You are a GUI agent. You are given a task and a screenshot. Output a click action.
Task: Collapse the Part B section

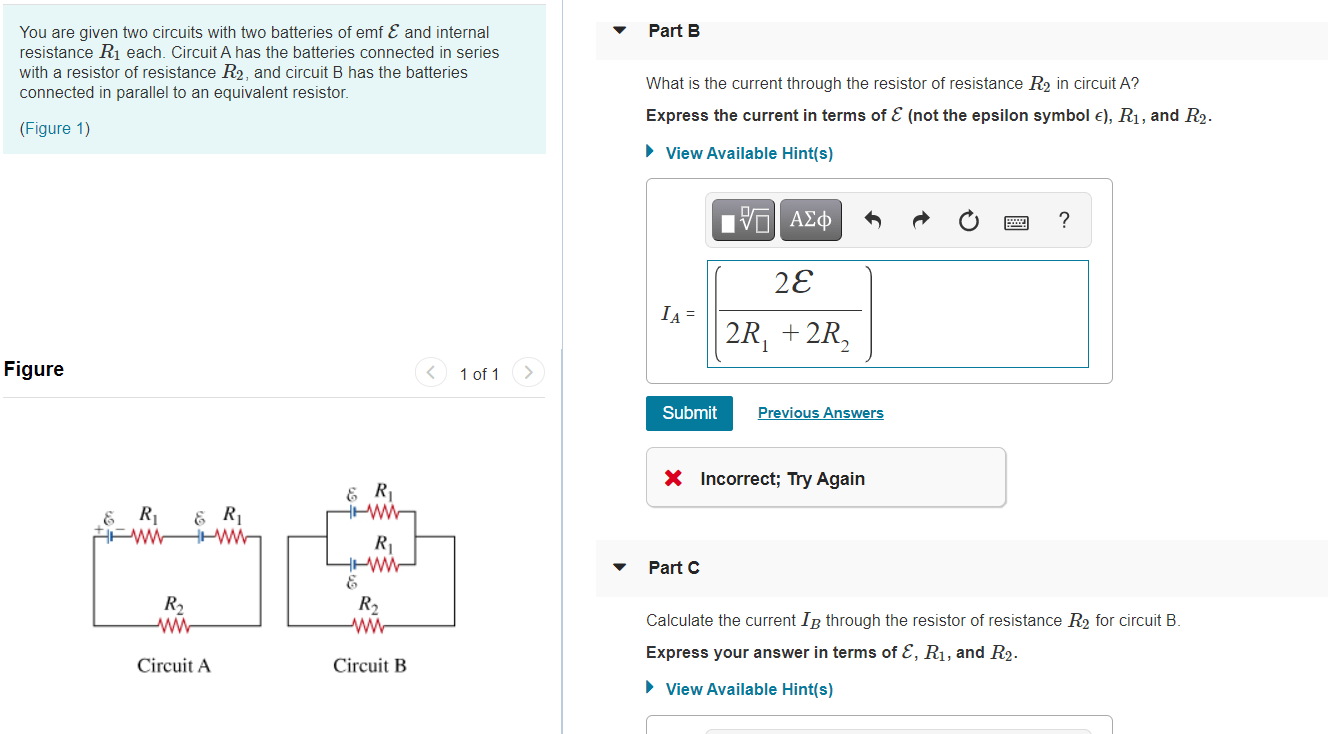618,31
